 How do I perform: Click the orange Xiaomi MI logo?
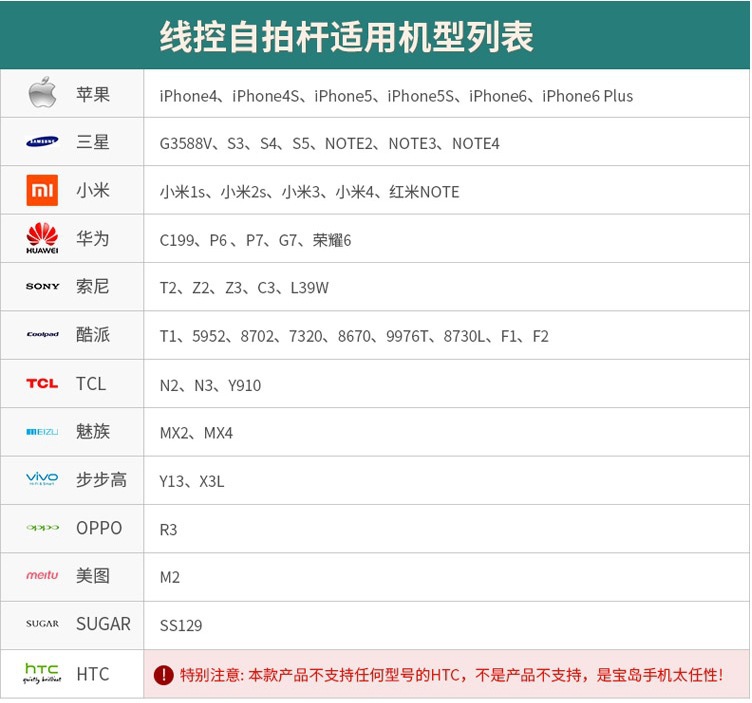coord(42,190)
